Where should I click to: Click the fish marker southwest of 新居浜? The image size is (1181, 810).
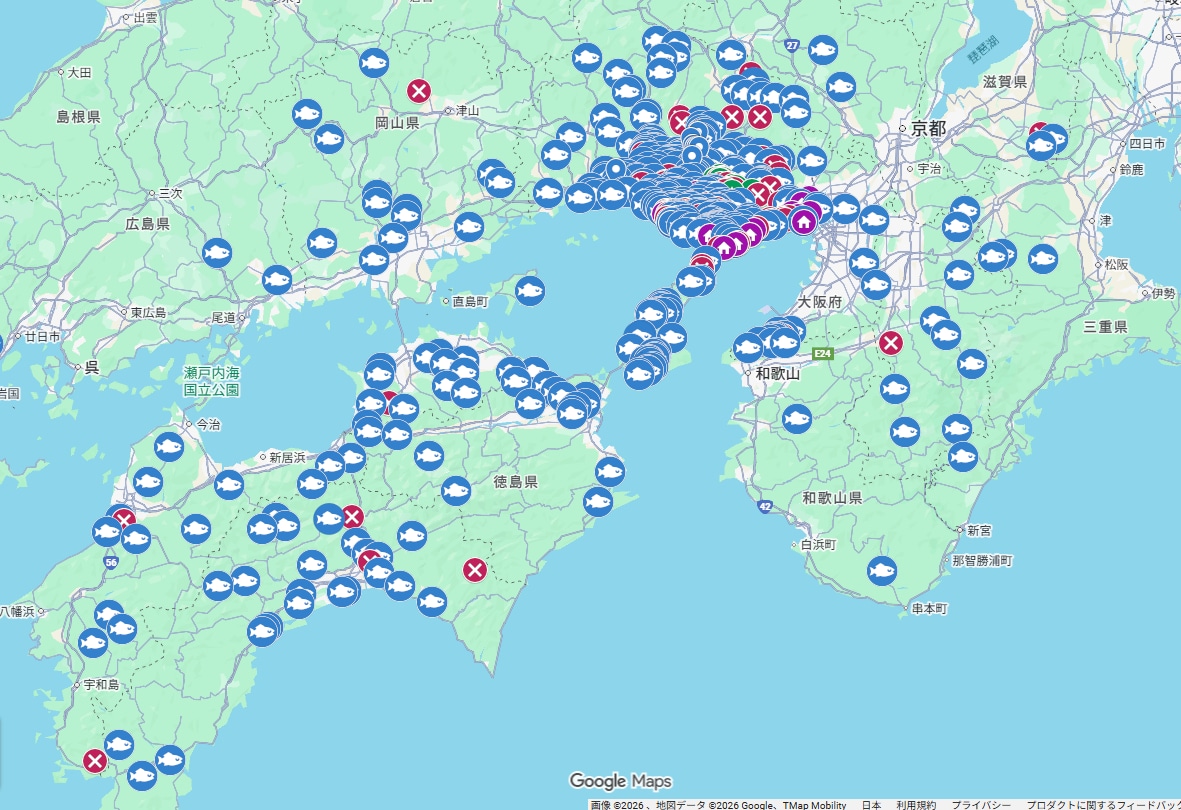tap(229, 484)
